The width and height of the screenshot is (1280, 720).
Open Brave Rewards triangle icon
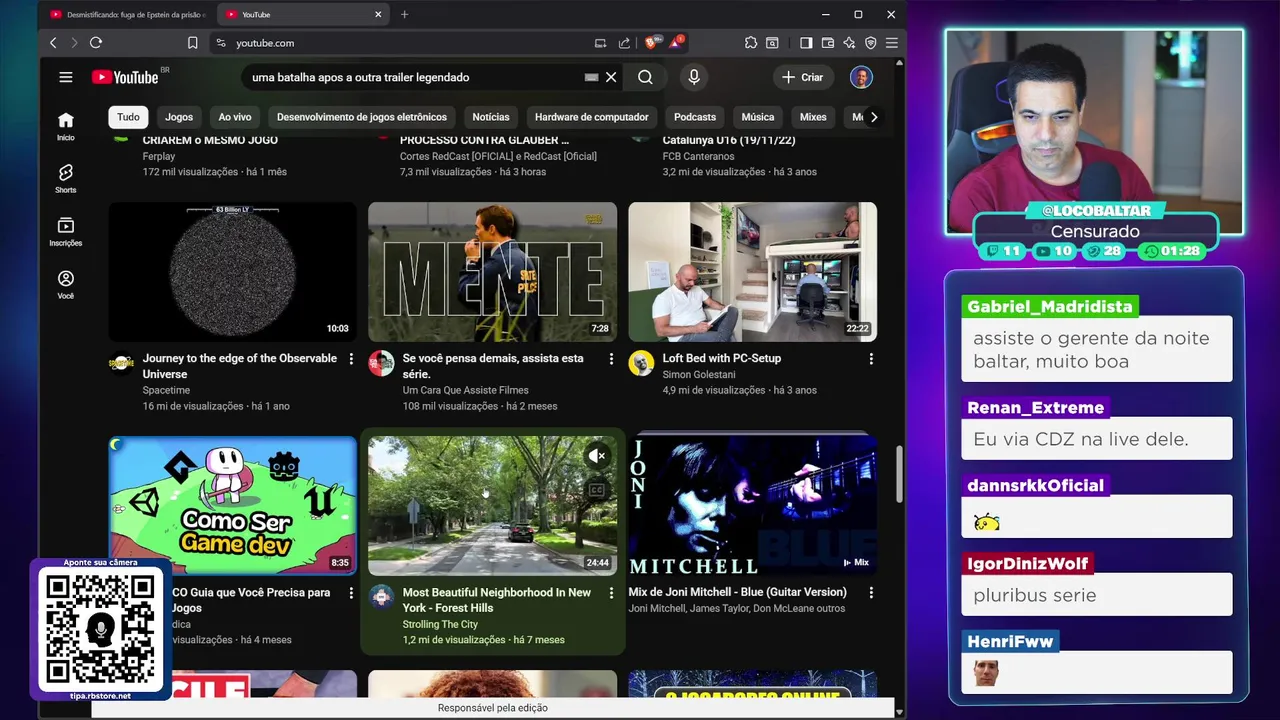(676, 43)
